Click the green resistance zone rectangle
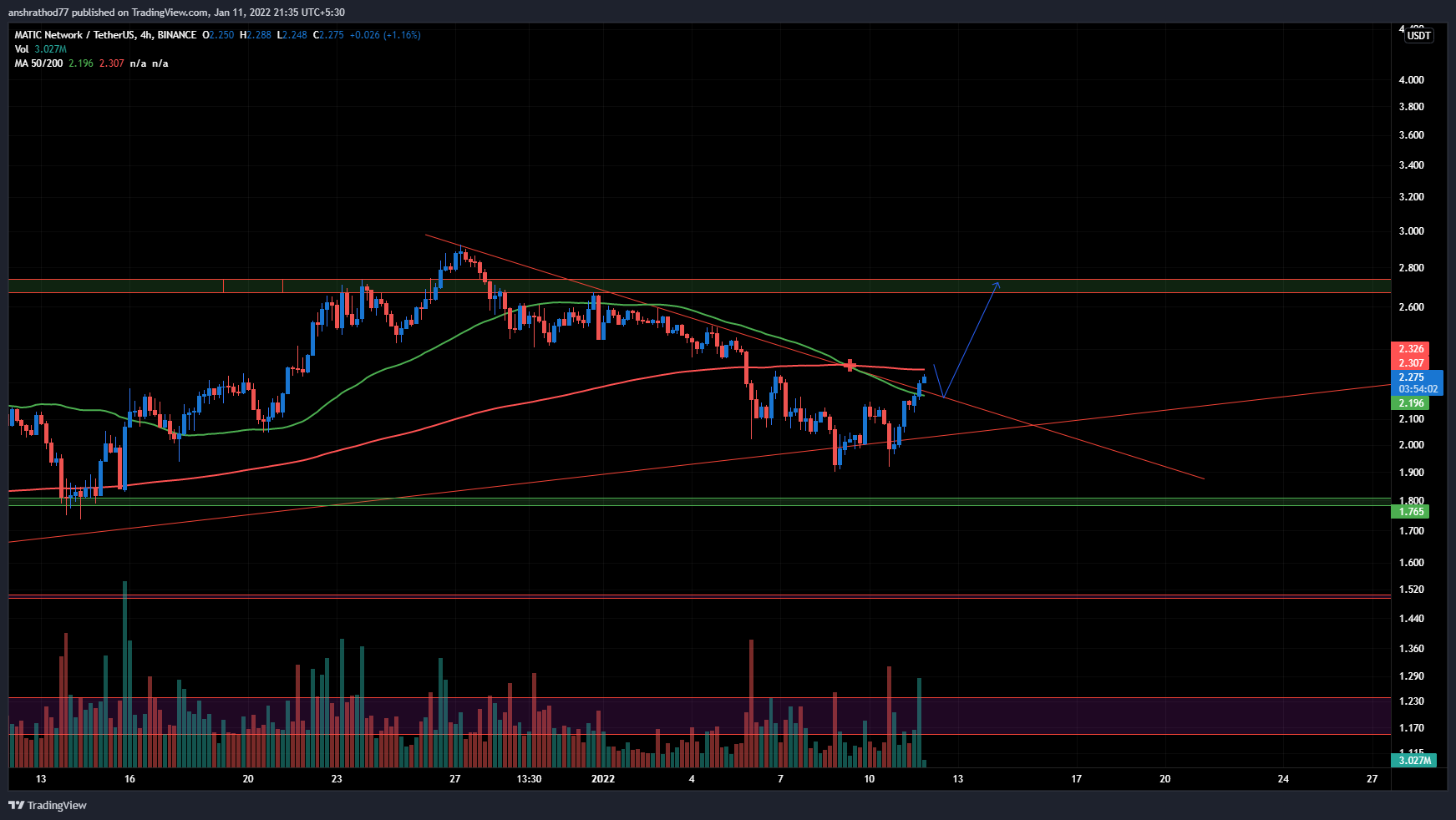 tap(700, 286)
